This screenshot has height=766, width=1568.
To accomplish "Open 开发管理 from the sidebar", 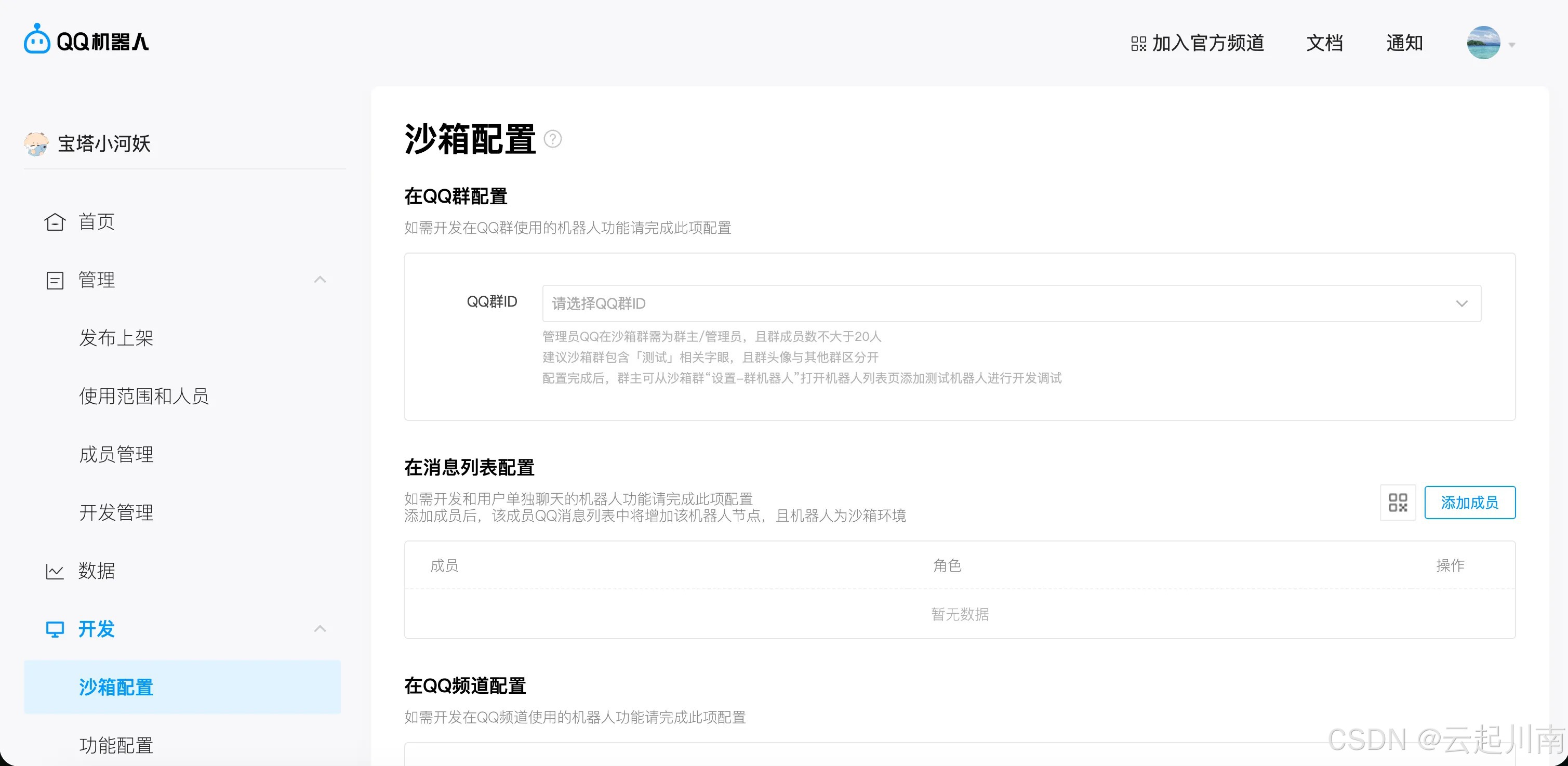I will click(x=116, y=512).
